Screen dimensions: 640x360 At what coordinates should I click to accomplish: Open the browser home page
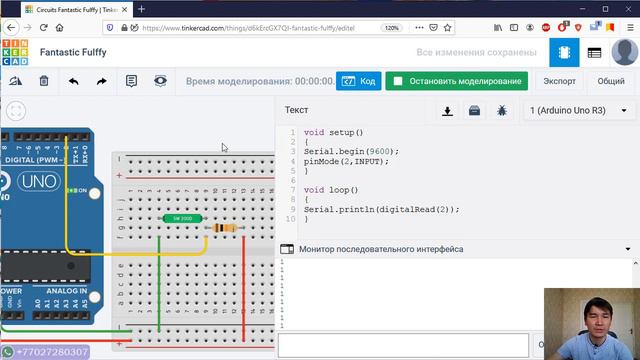click(x=60, y=28)
